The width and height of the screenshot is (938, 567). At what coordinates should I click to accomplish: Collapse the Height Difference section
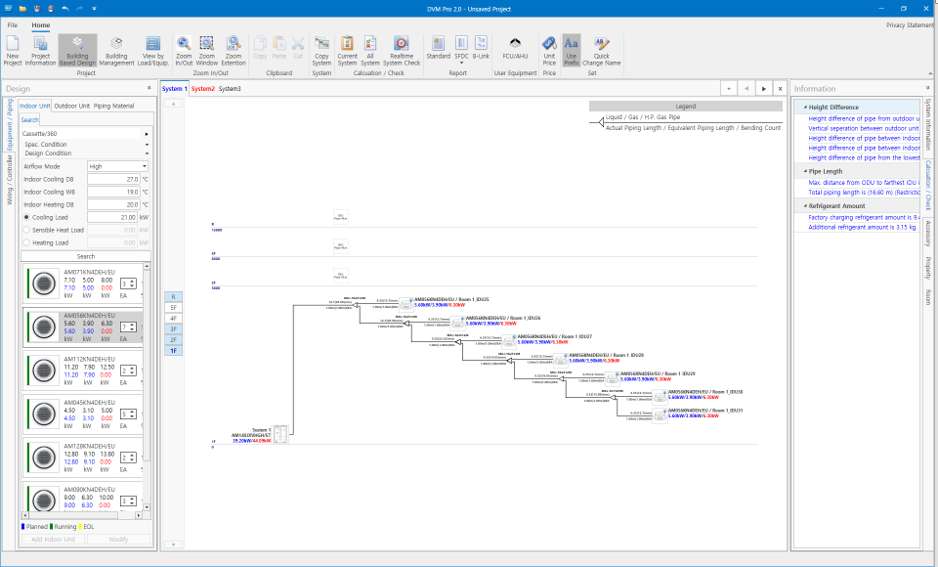(806, 107)
